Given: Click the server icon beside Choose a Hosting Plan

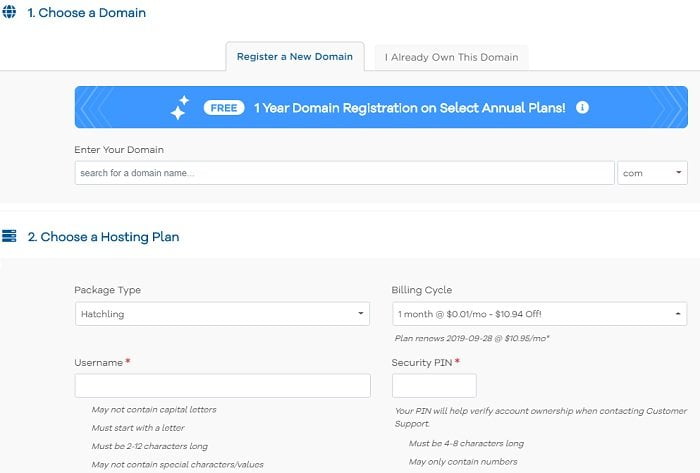Looking at the screenshot, I should click(x=9, y=236).
